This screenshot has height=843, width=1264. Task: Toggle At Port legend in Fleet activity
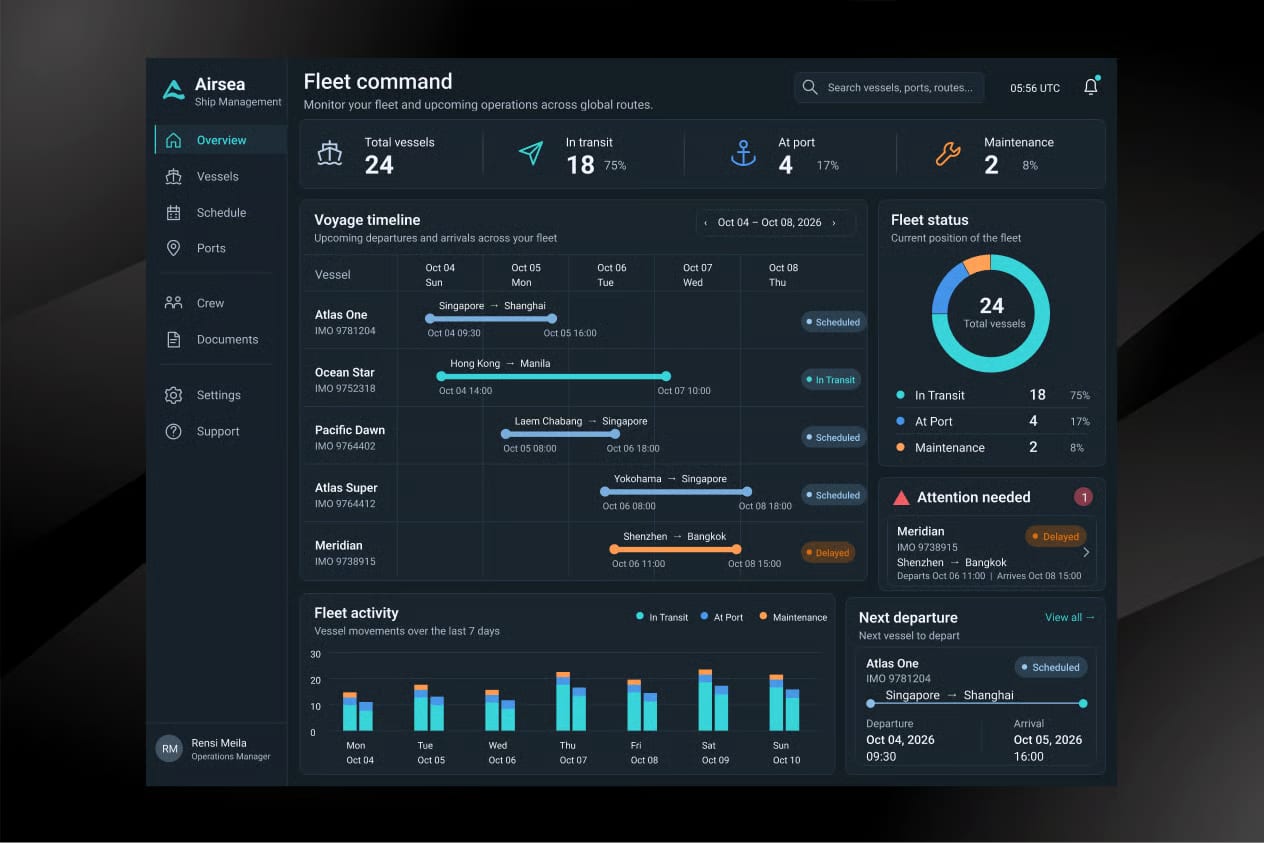click(x=722, y=617)
